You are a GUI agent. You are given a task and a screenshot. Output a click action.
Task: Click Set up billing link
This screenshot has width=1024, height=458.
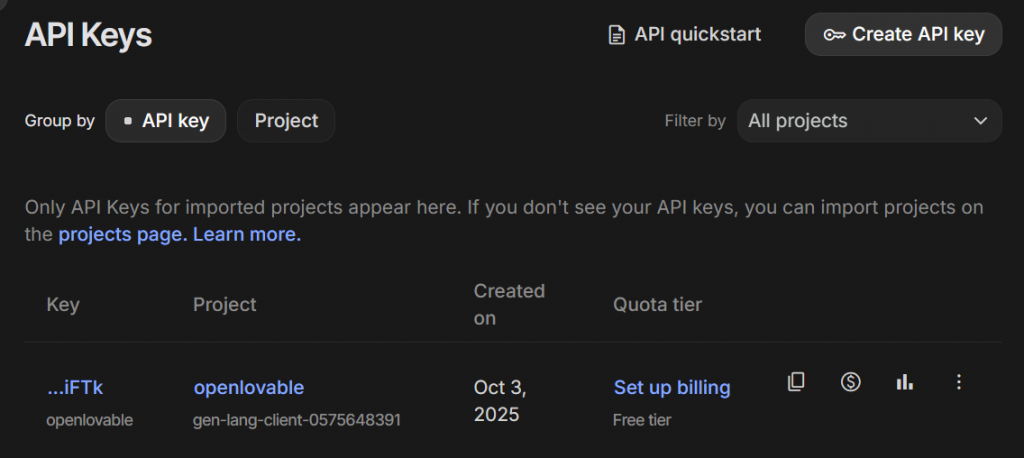(672, 387)
